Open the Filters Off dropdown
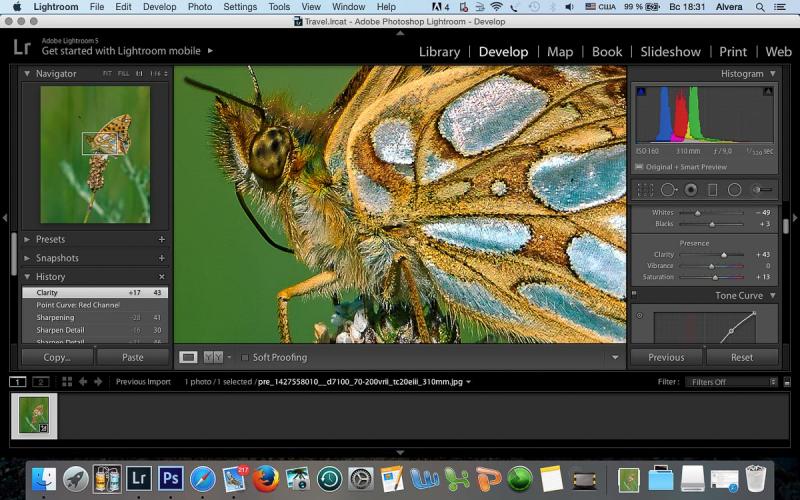 coord(732,382)
